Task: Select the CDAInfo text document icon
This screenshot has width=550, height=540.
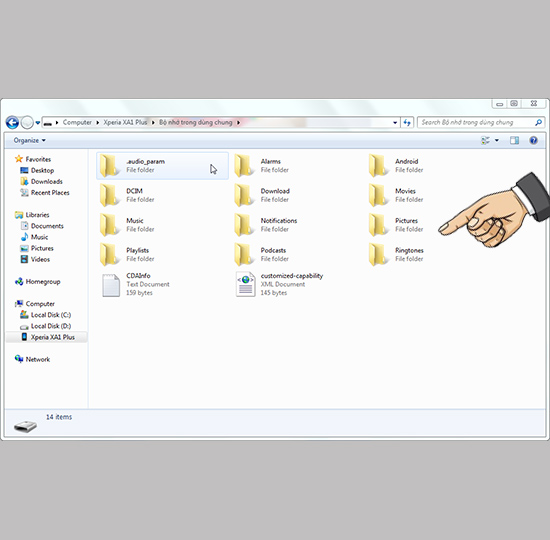Action: click(x=111, y=285)
